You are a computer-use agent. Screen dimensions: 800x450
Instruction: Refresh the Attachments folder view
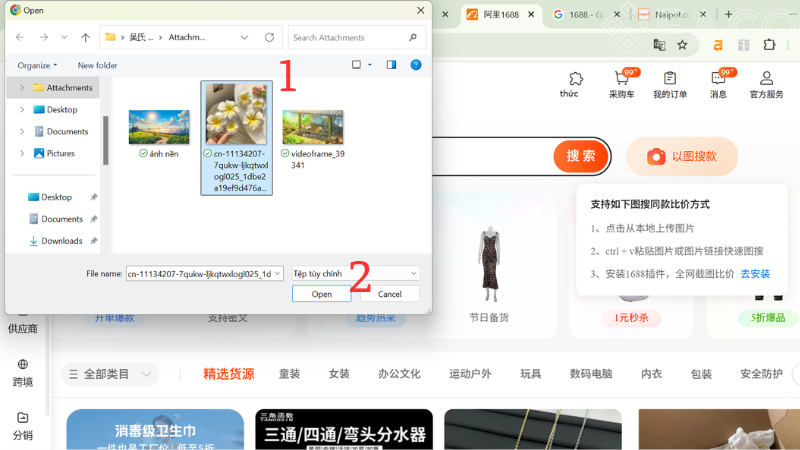click(x=269, y=37)
